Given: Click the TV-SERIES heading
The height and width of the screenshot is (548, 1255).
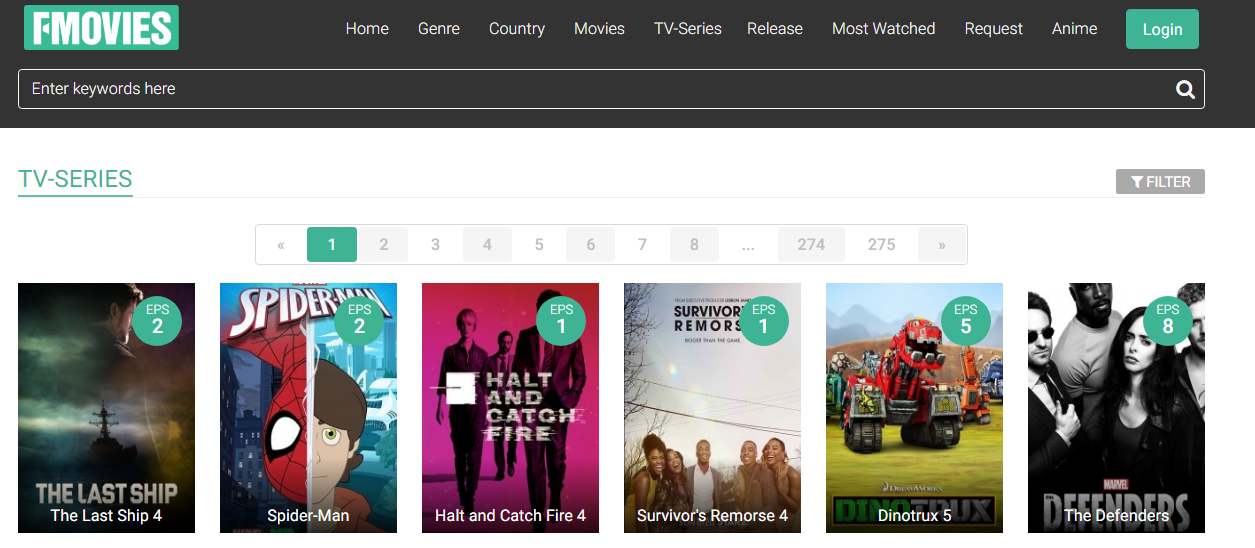Looking at the screenshot, I should click(75, 180).
